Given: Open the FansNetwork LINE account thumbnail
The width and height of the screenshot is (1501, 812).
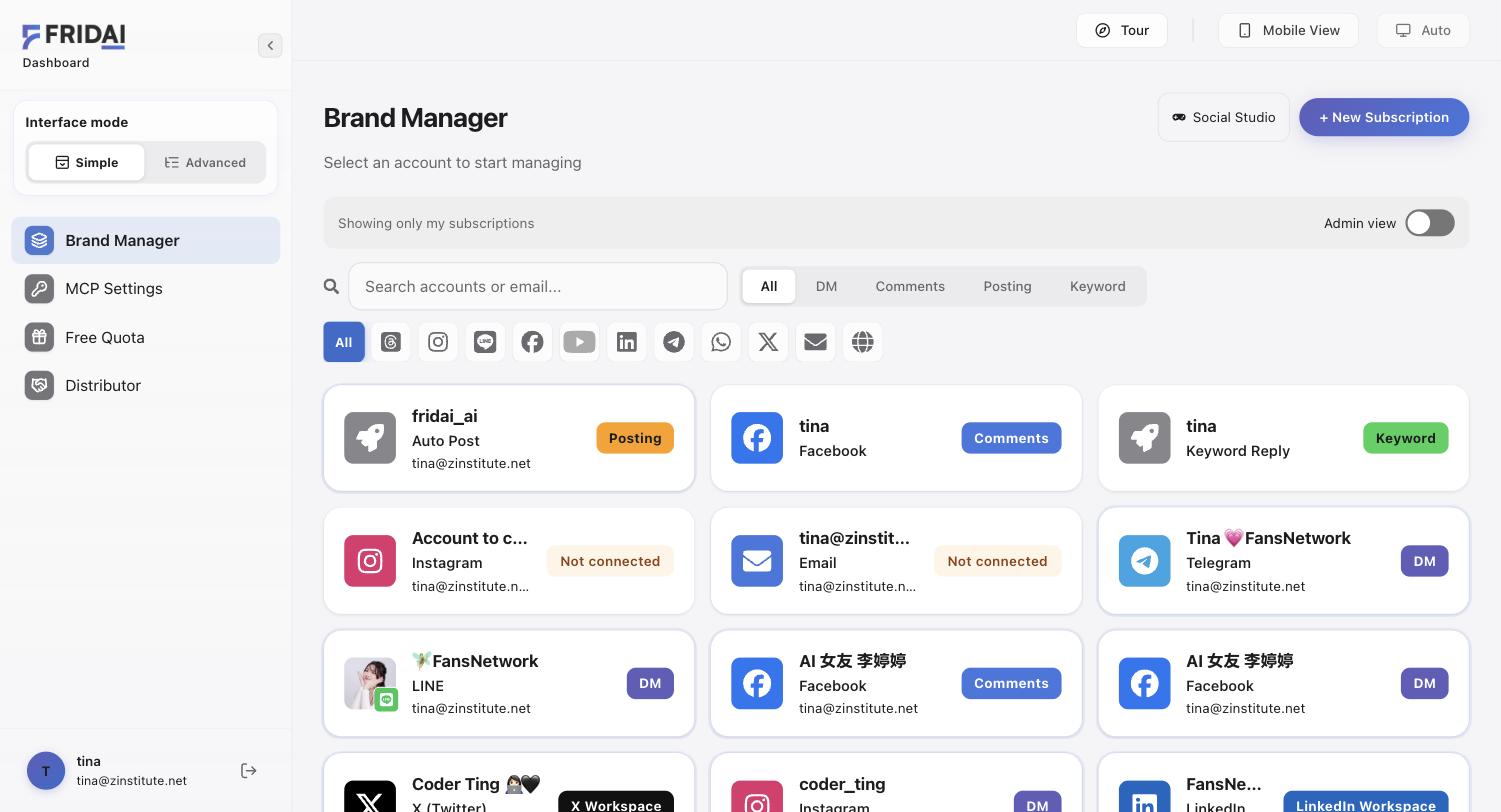Looking at the screenshot, I should 370,684.
